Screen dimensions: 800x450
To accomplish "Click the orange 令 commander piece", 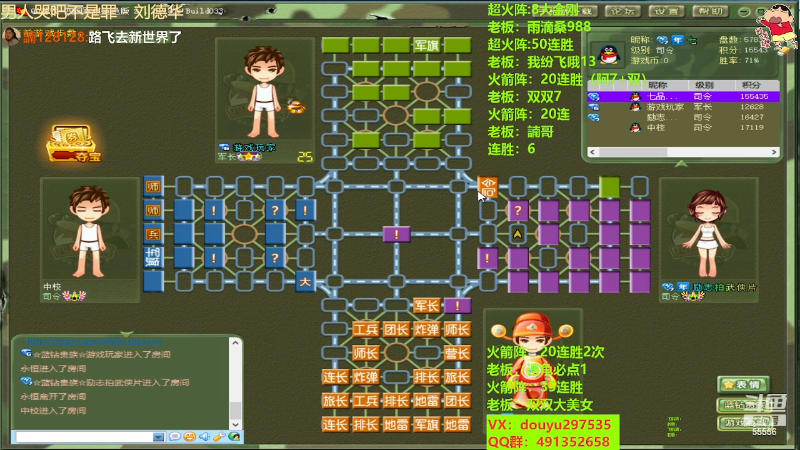I will click(488, 187).
